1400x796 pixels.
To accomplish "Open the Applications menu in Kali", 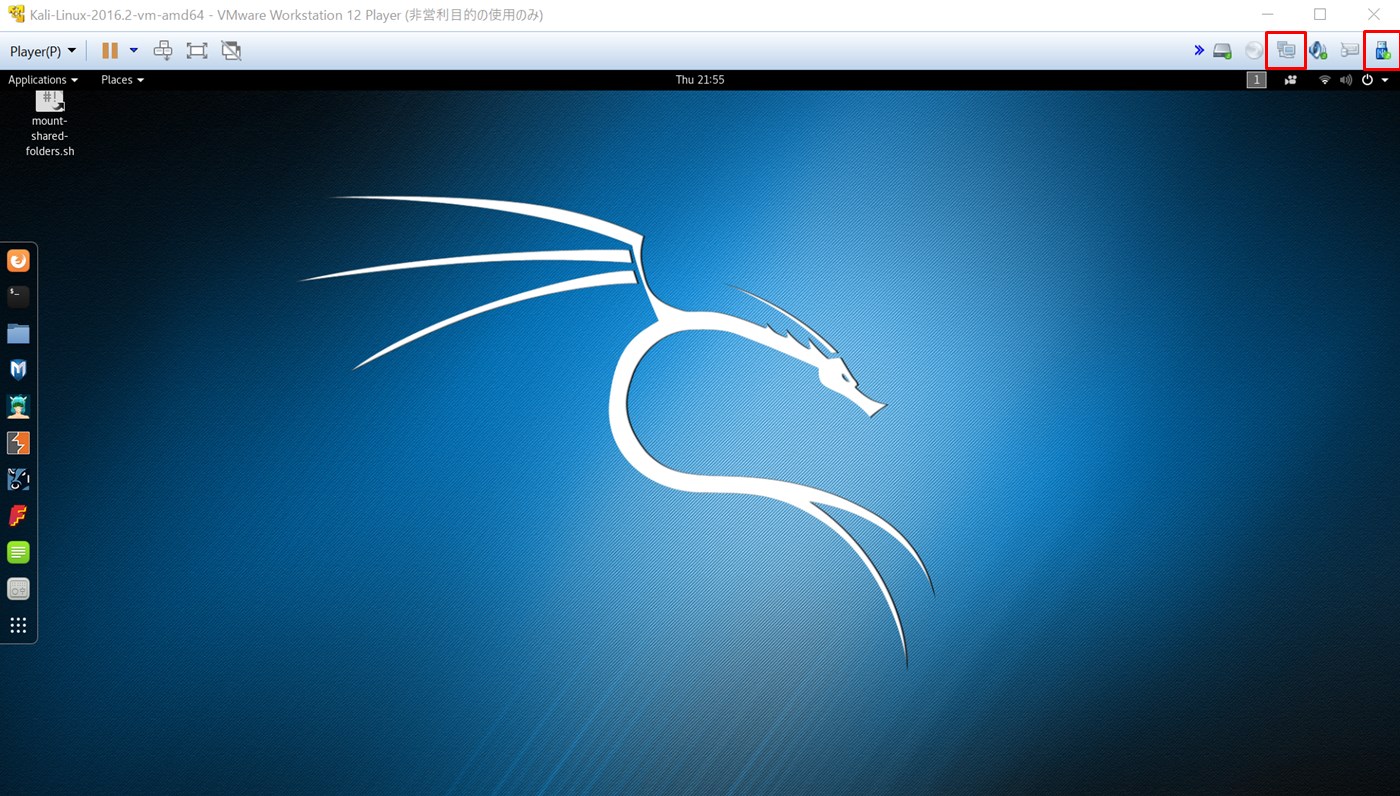I will point(43,80).
